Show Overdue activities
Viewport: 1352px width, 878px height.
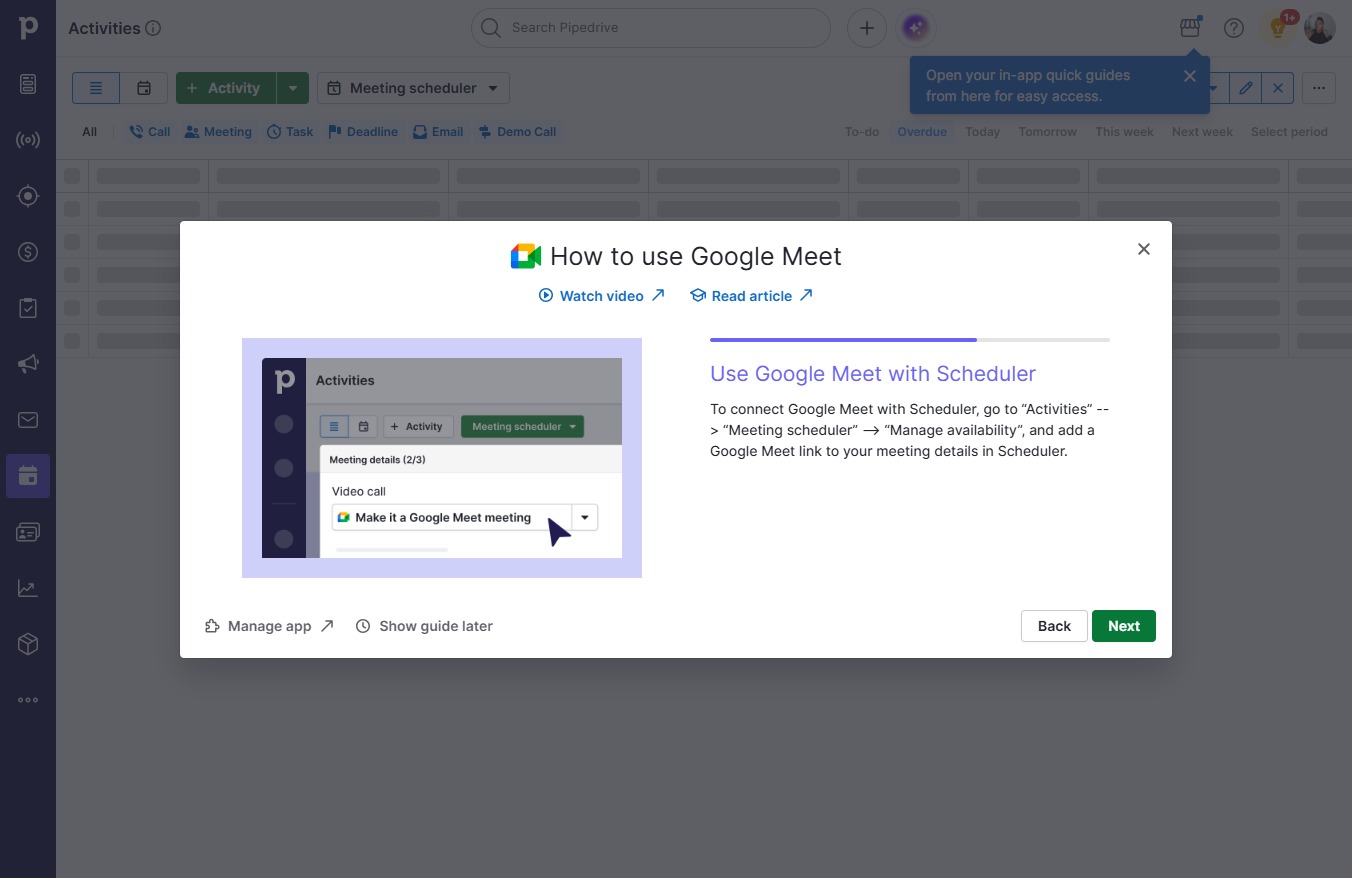pos(922,132)
